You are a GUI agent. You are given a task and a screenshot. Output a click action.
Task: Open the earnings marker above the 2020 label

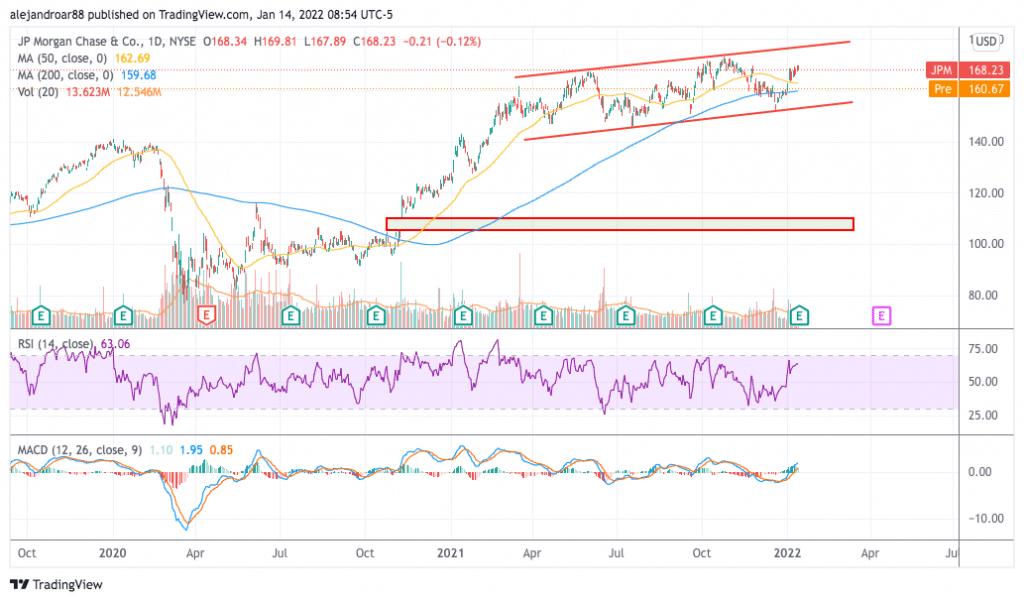pyautogui.click(x=123, y=316)
